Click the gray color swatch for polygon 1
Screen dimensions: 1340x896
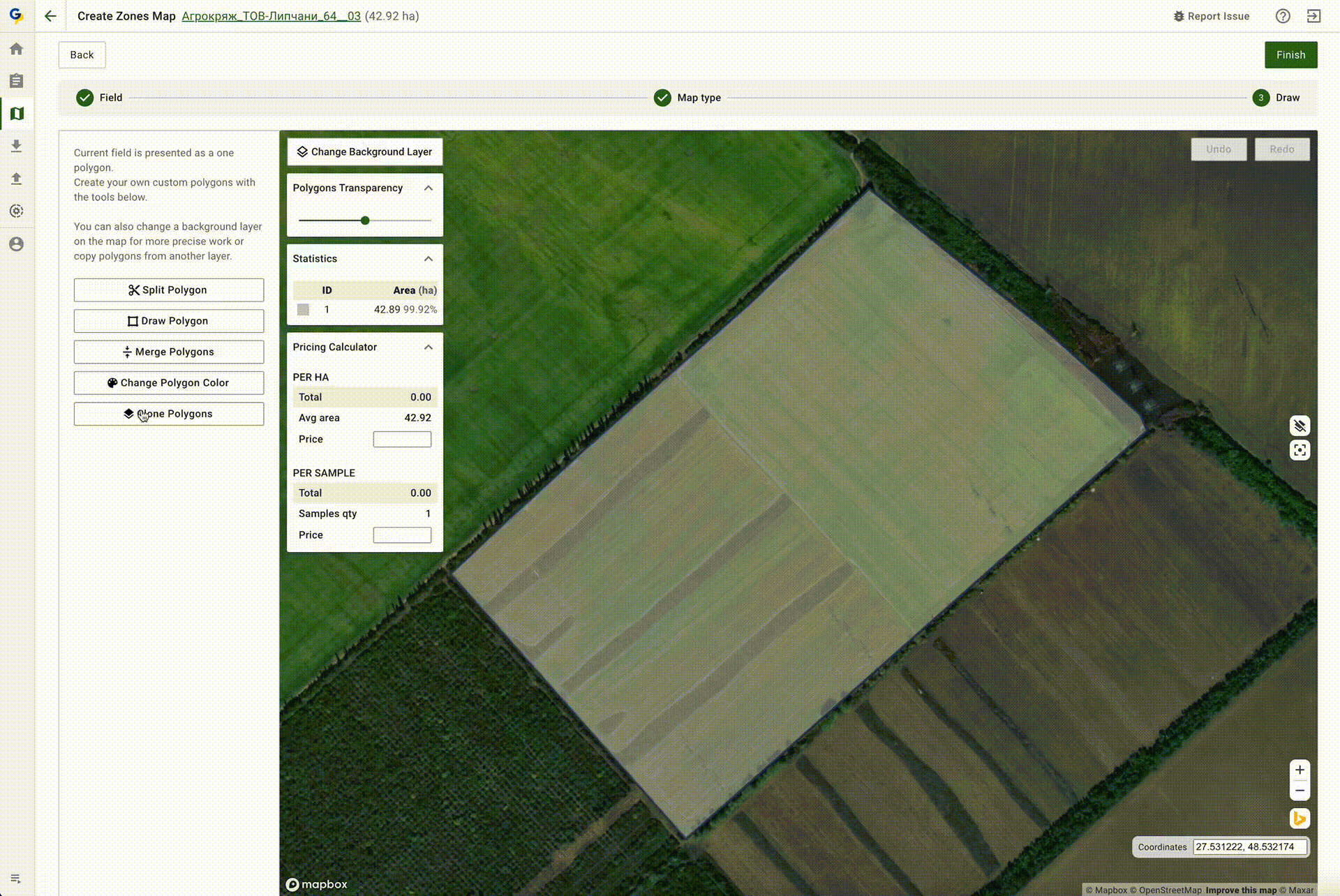[304, 310]
